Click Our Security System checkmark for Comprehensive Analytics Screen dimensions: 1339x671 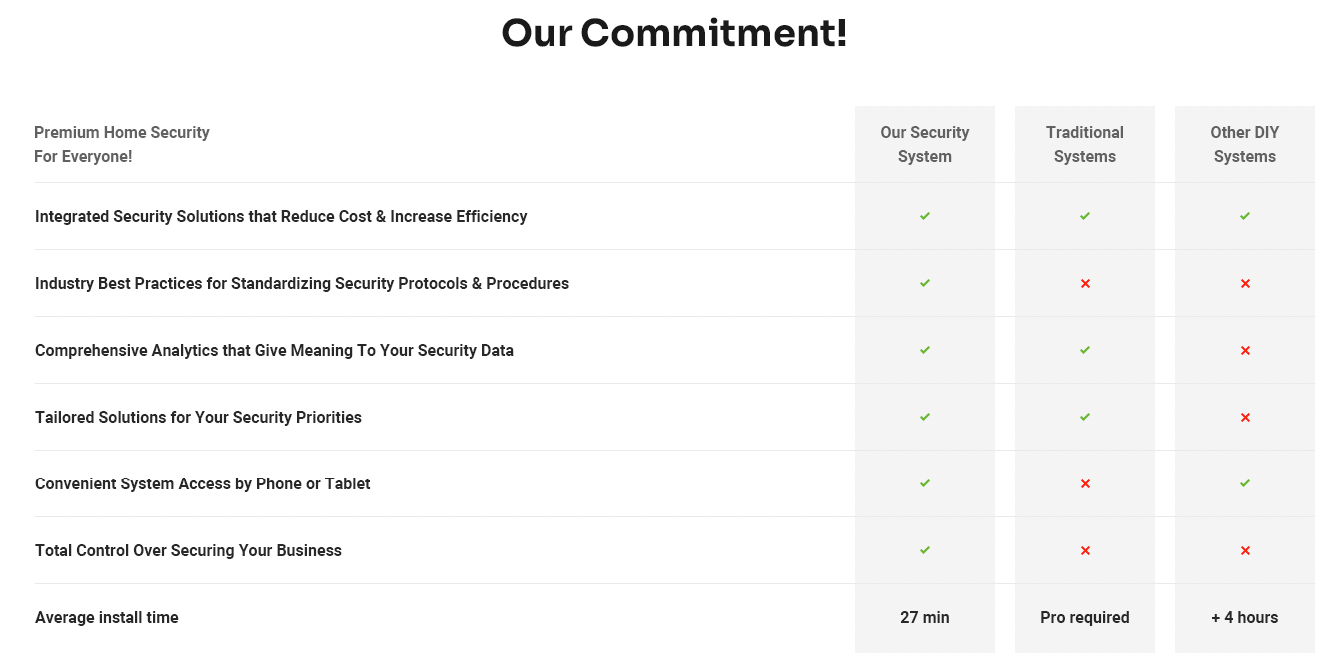click(x=925, y=350)
